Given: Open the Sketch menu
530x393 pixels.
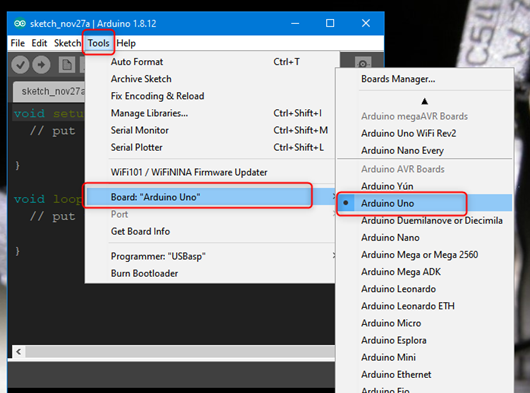Looking at the screenshot, I should pos(67,43).
